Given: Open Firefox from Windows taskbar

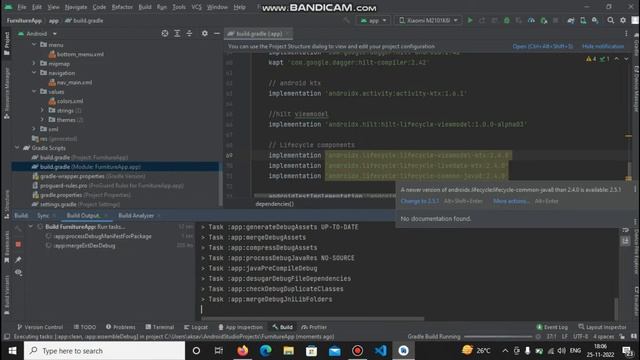Looking at the screenshot, I should pos(242,351).
